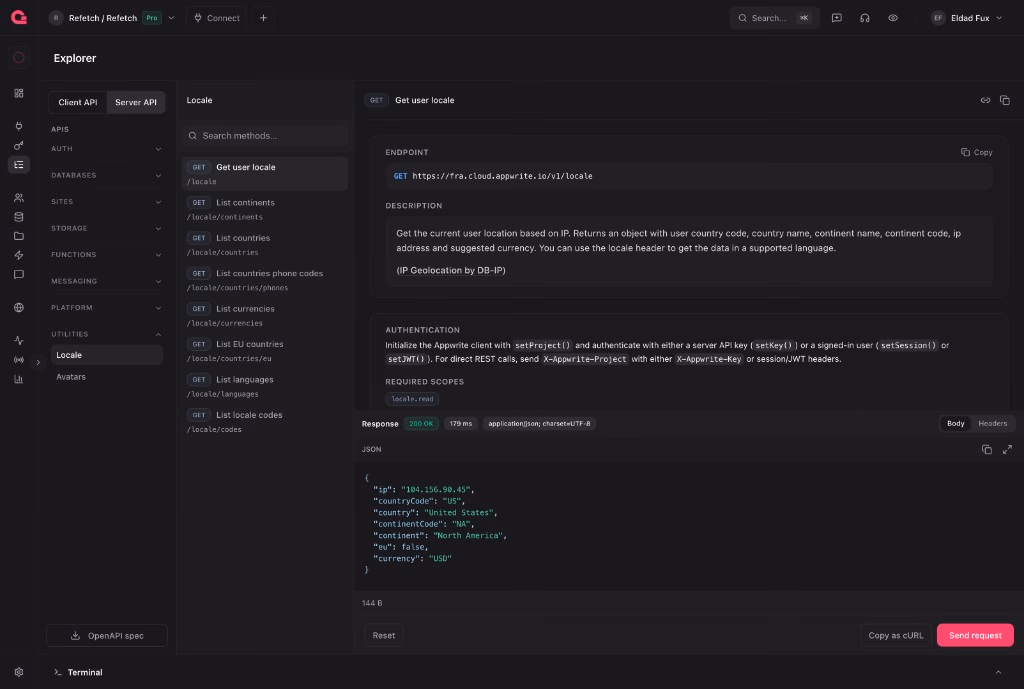
Task: Click the Copy endpoint button
Action: [x=976, y=152]
